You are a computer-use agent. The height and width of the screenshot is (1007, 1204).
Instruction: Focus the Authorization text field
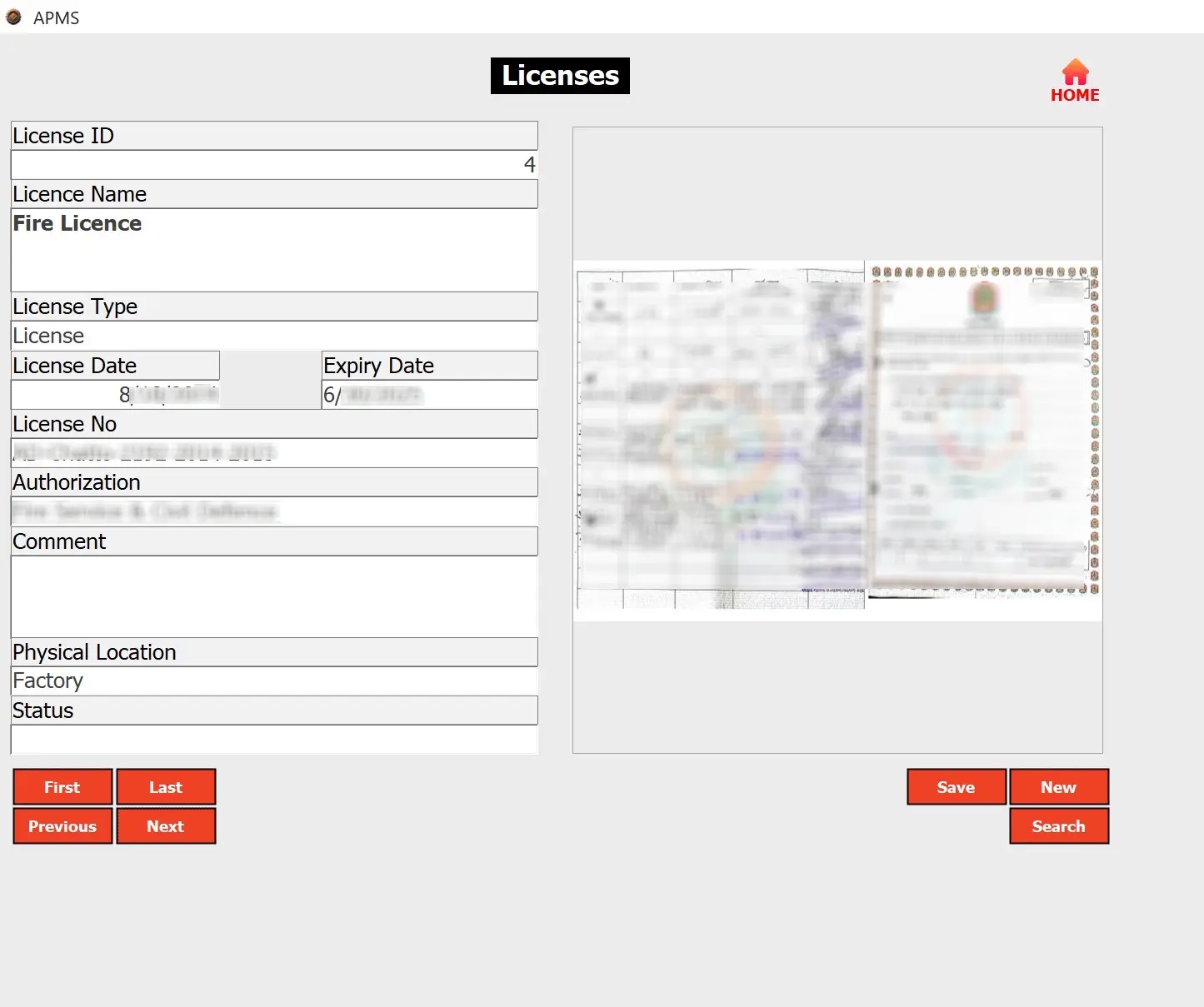[x=273, y=511]
